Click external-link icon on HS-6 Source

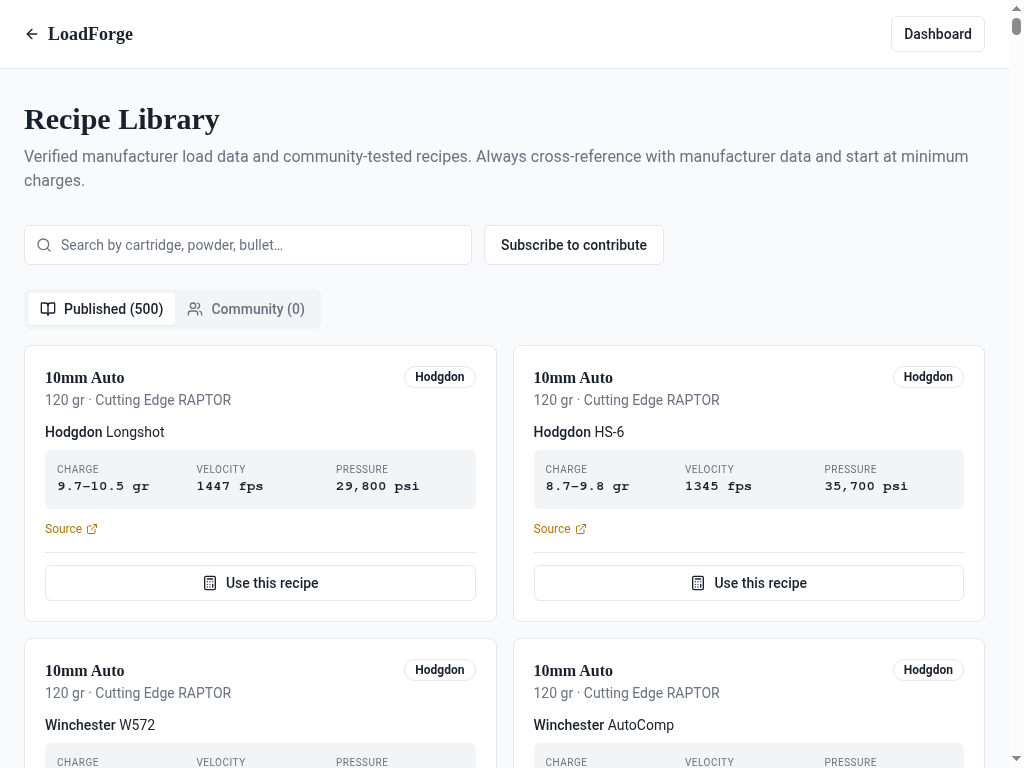tap(581, 529)
